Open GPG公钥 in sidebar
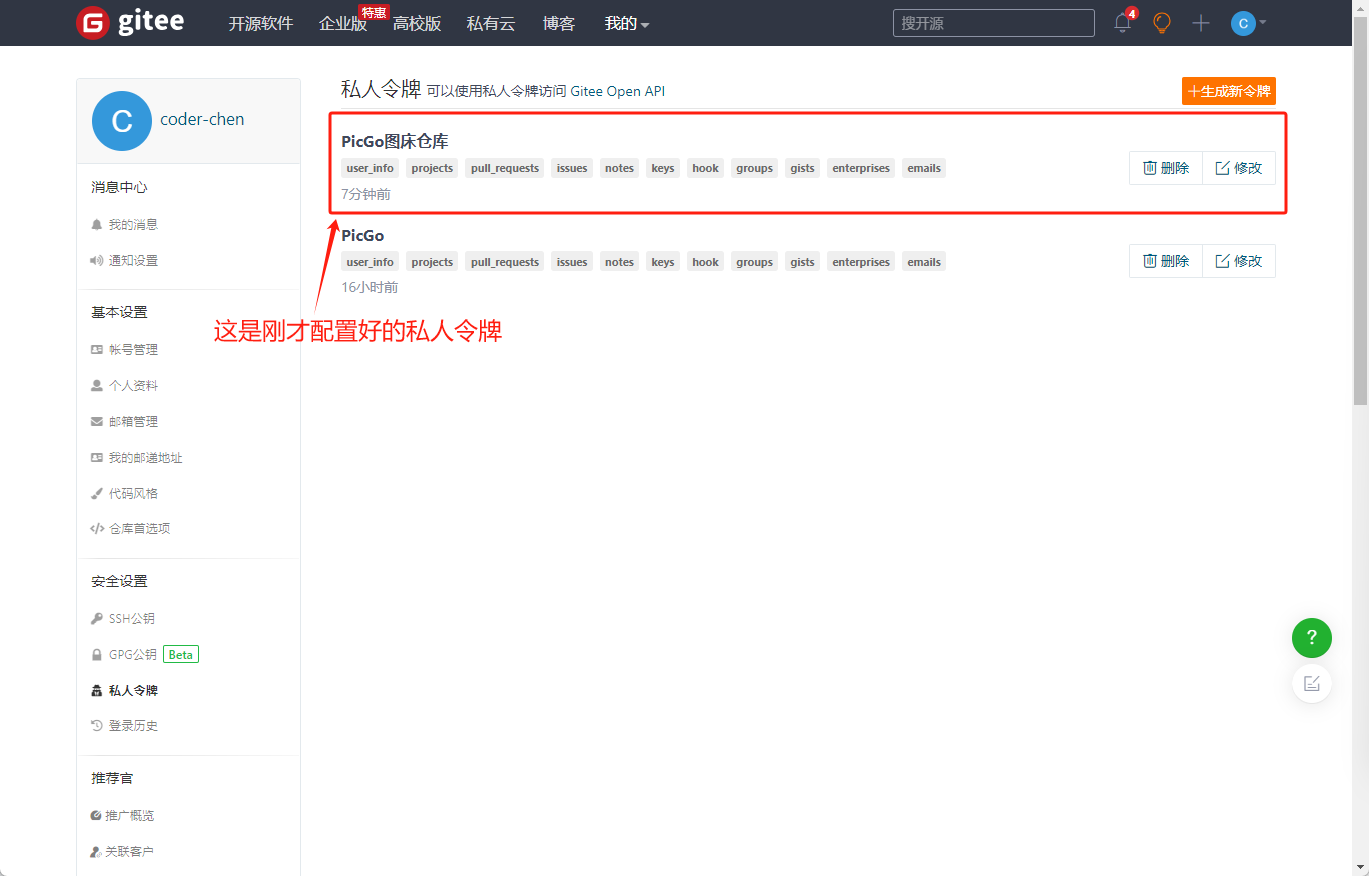1369x876 pixels. coord(124,655)
